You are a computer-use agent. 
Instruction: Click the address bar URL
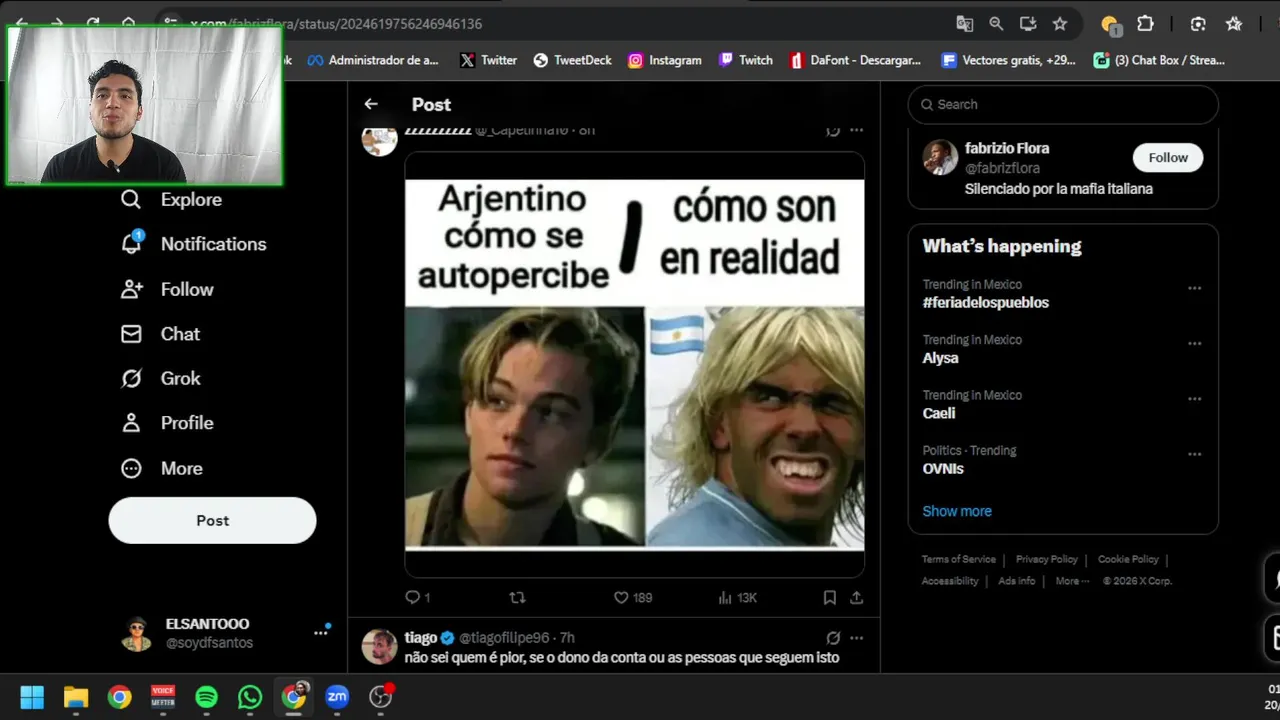(x=338, y=23)
